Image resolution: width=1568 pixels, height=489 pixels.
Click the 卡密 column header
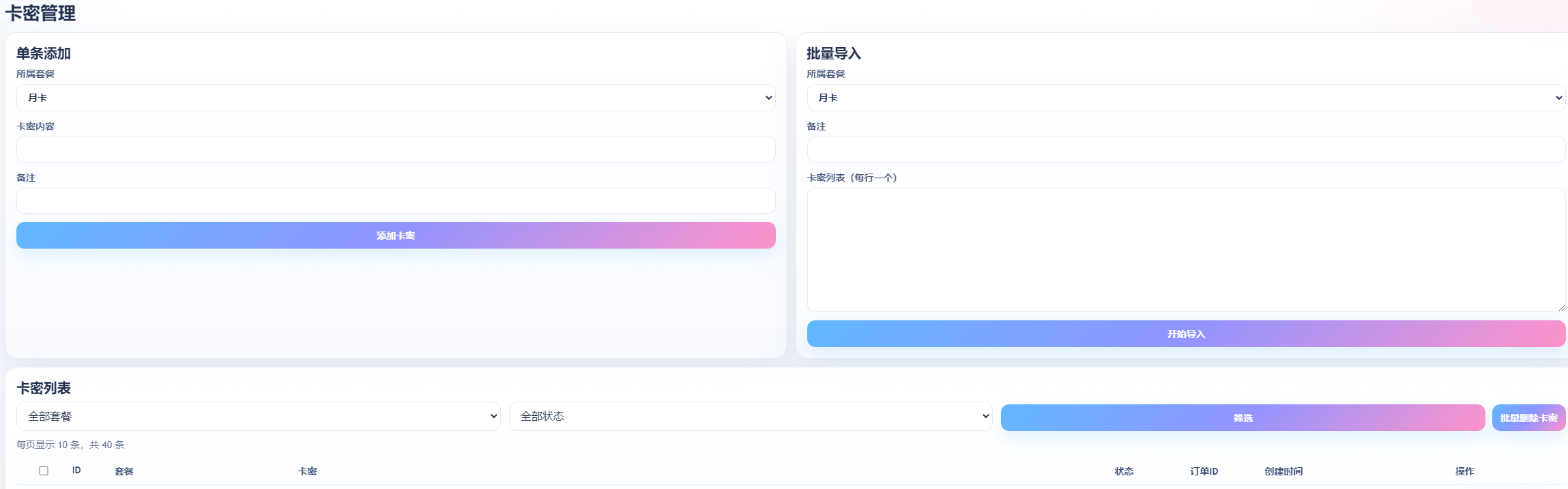308,471
